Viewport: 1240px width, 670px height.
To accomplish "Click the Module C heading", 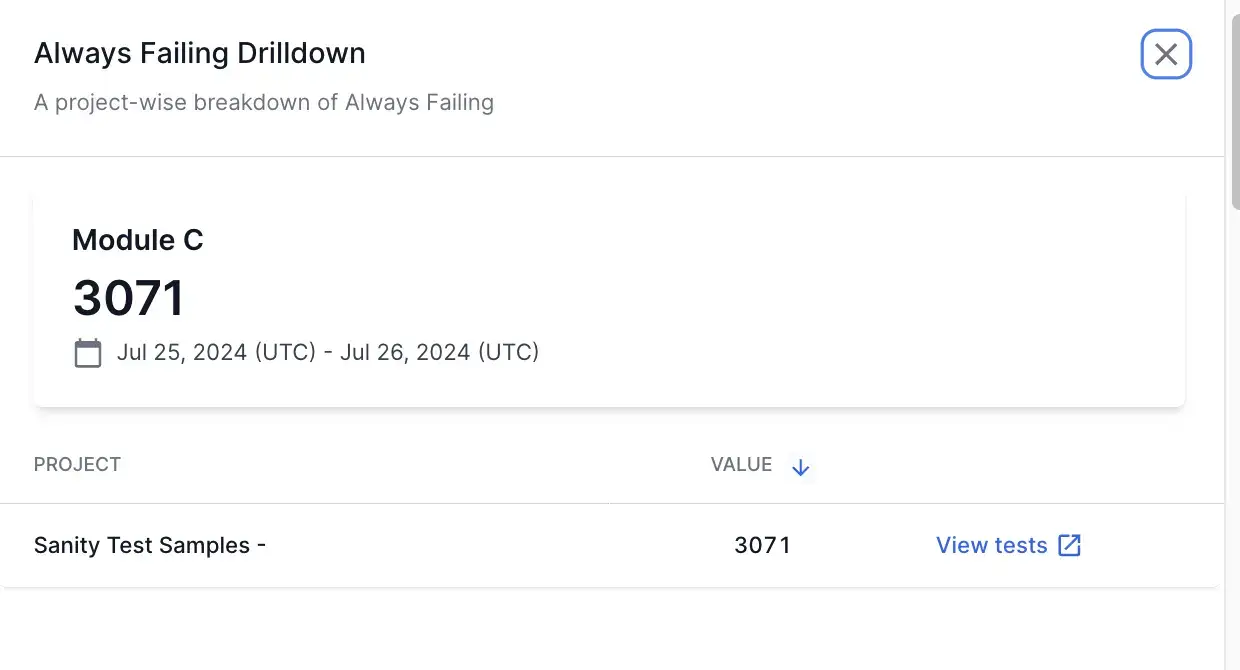I will (138, 240).
